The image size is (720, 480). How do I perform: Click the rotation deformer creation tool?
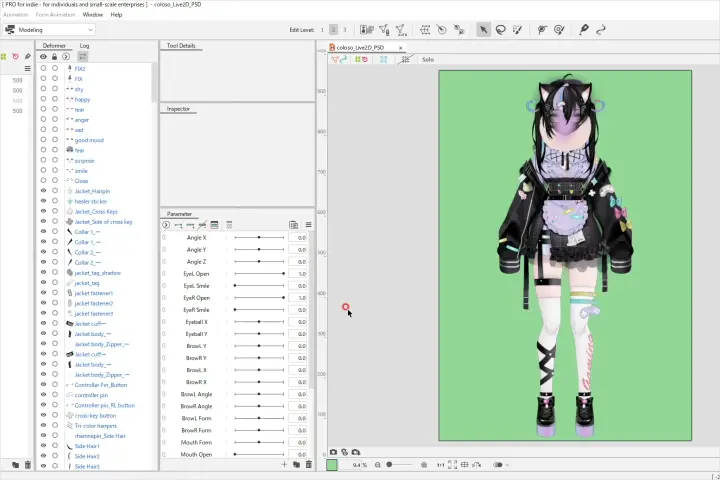pos(442,30)
